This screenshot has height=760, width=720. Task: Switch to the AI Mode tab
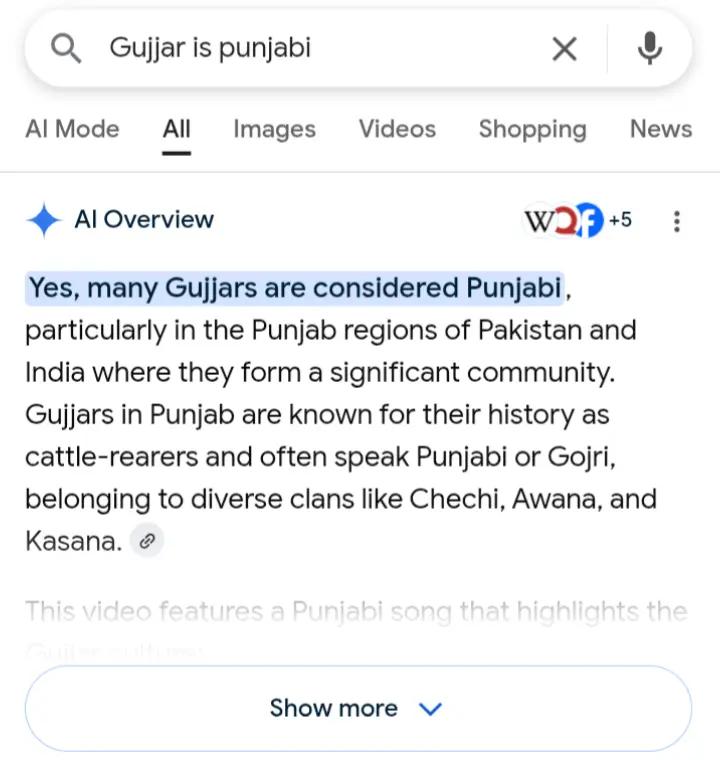point(72,129)
